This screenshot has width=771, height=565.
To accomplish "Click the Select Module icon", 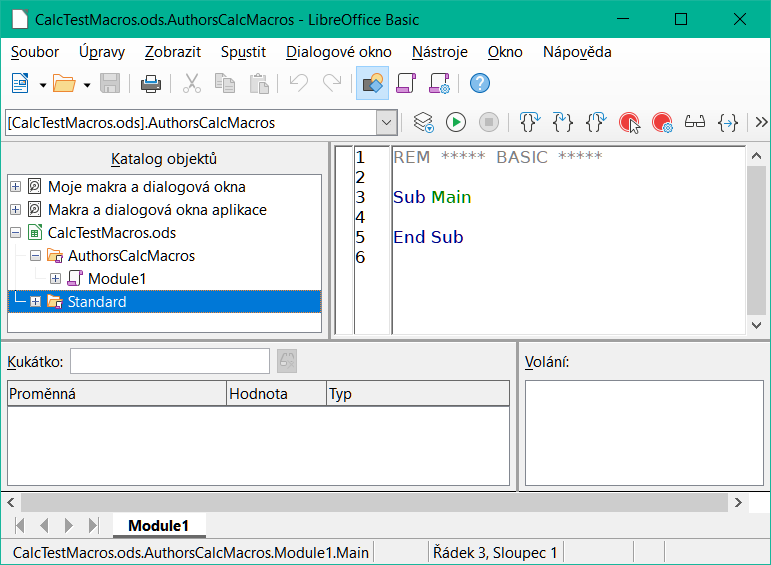I will tap(439, 83).
